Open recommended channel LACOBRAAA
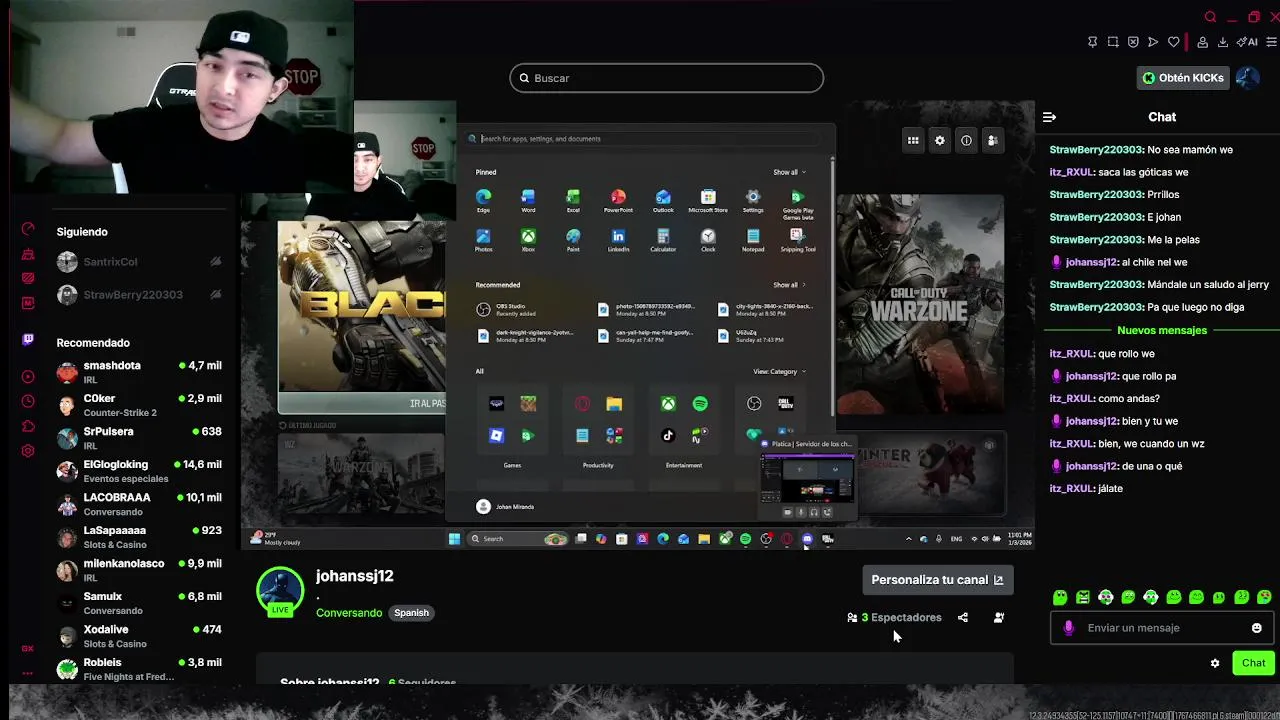This screenshot has height=720, width=1280. coord(138,504)
